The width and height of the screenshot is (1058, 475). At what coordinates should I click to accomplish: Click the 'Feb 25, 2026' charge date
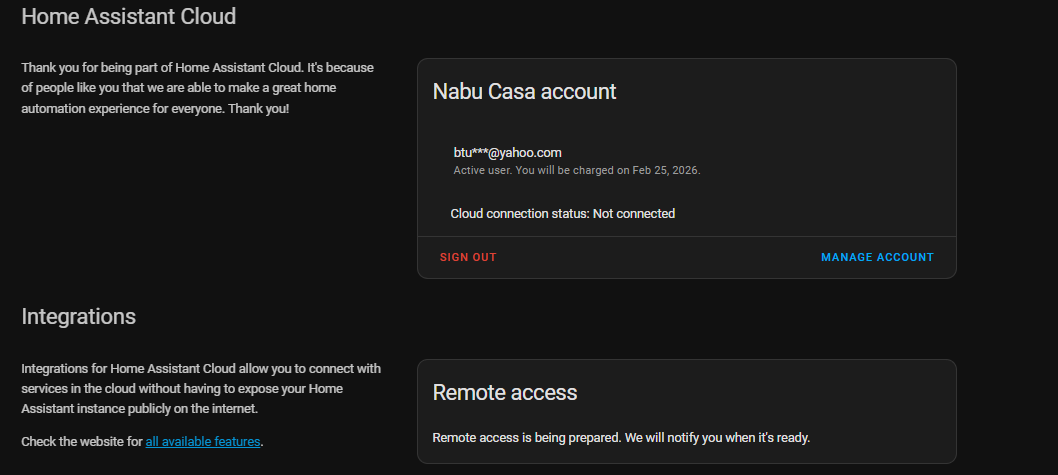pos(665,171)
